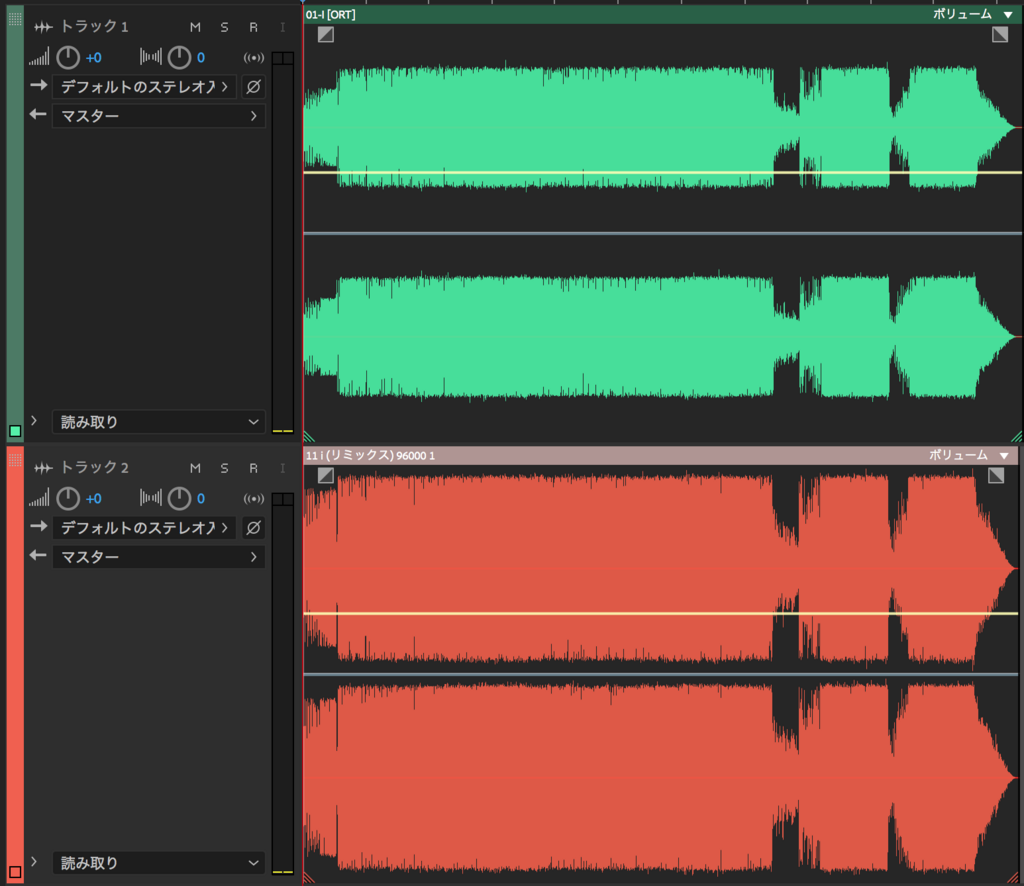The width and height of the screenshot is (1024, 886).
Task: Click bottom-right resize corner of red clip
Action: pyautogui.click(x=1012, y=878)
